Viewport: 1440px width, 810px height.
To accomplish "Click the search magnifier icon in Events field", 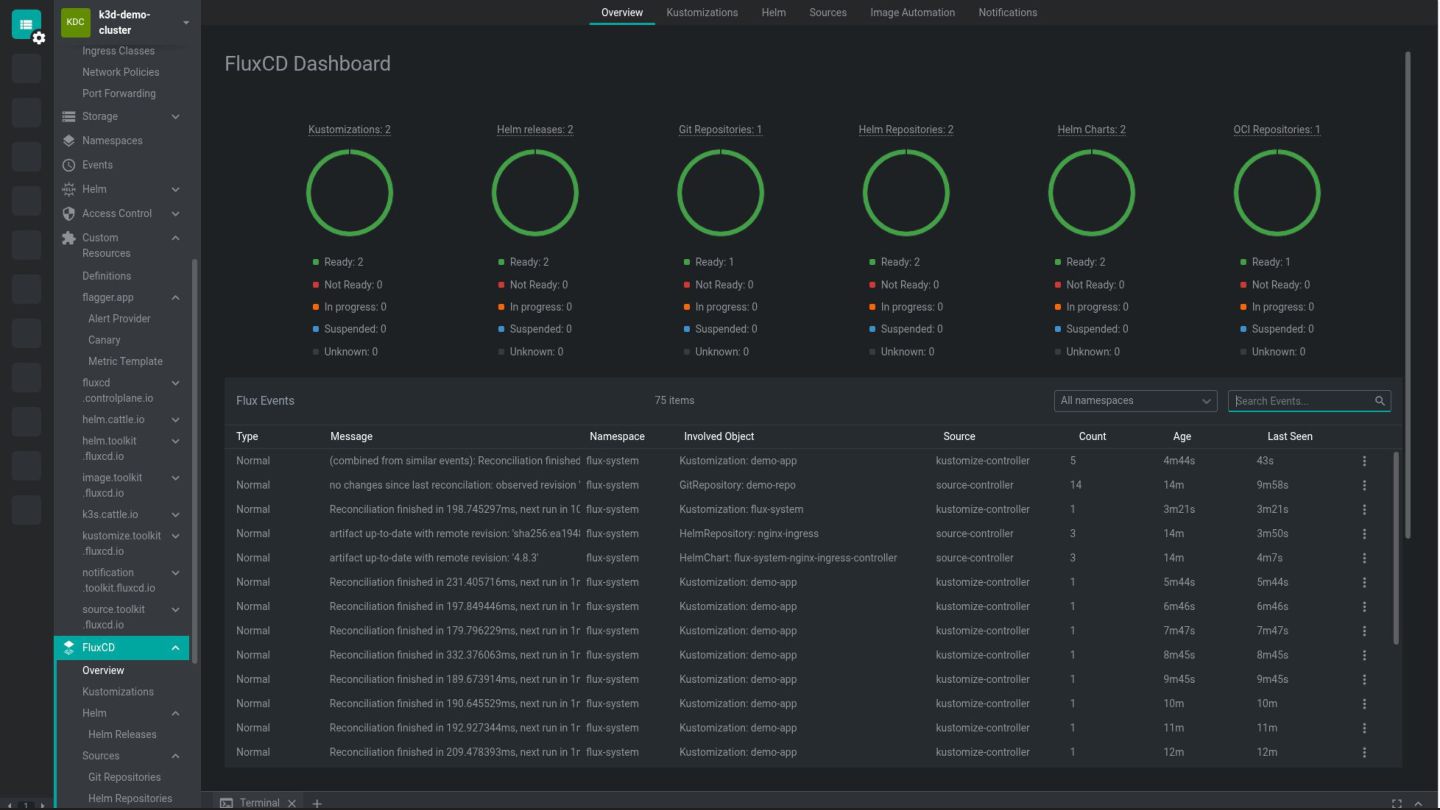I will [1380, 401].
